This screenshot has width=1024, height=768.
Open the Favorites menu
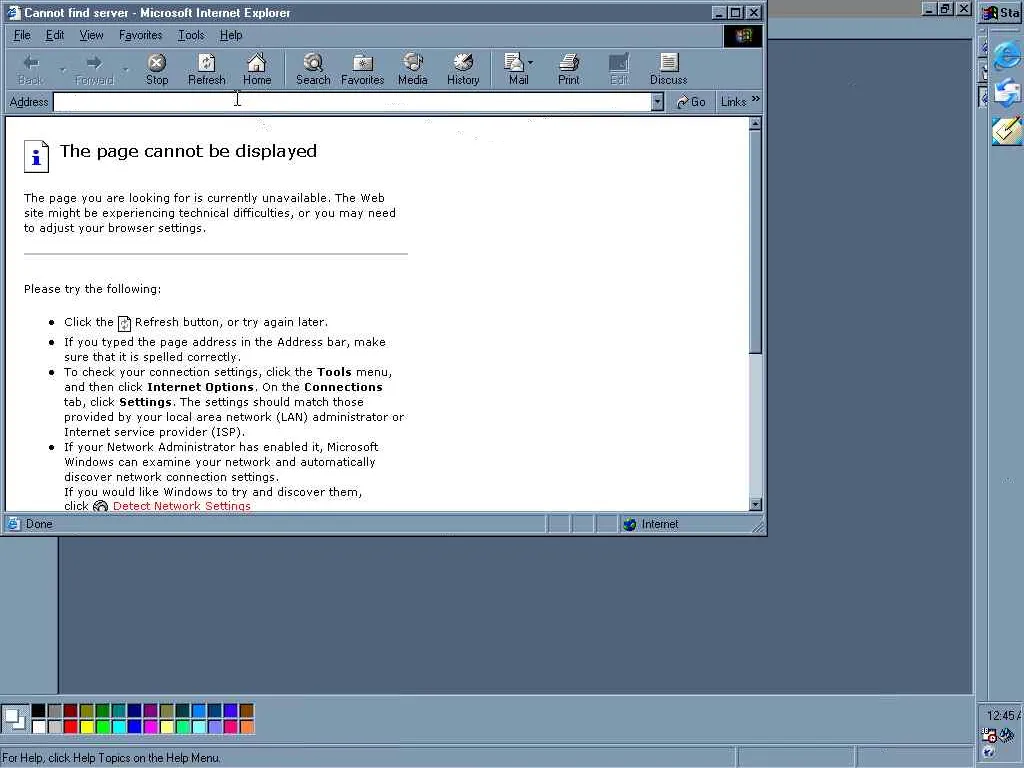click(140, 35)
